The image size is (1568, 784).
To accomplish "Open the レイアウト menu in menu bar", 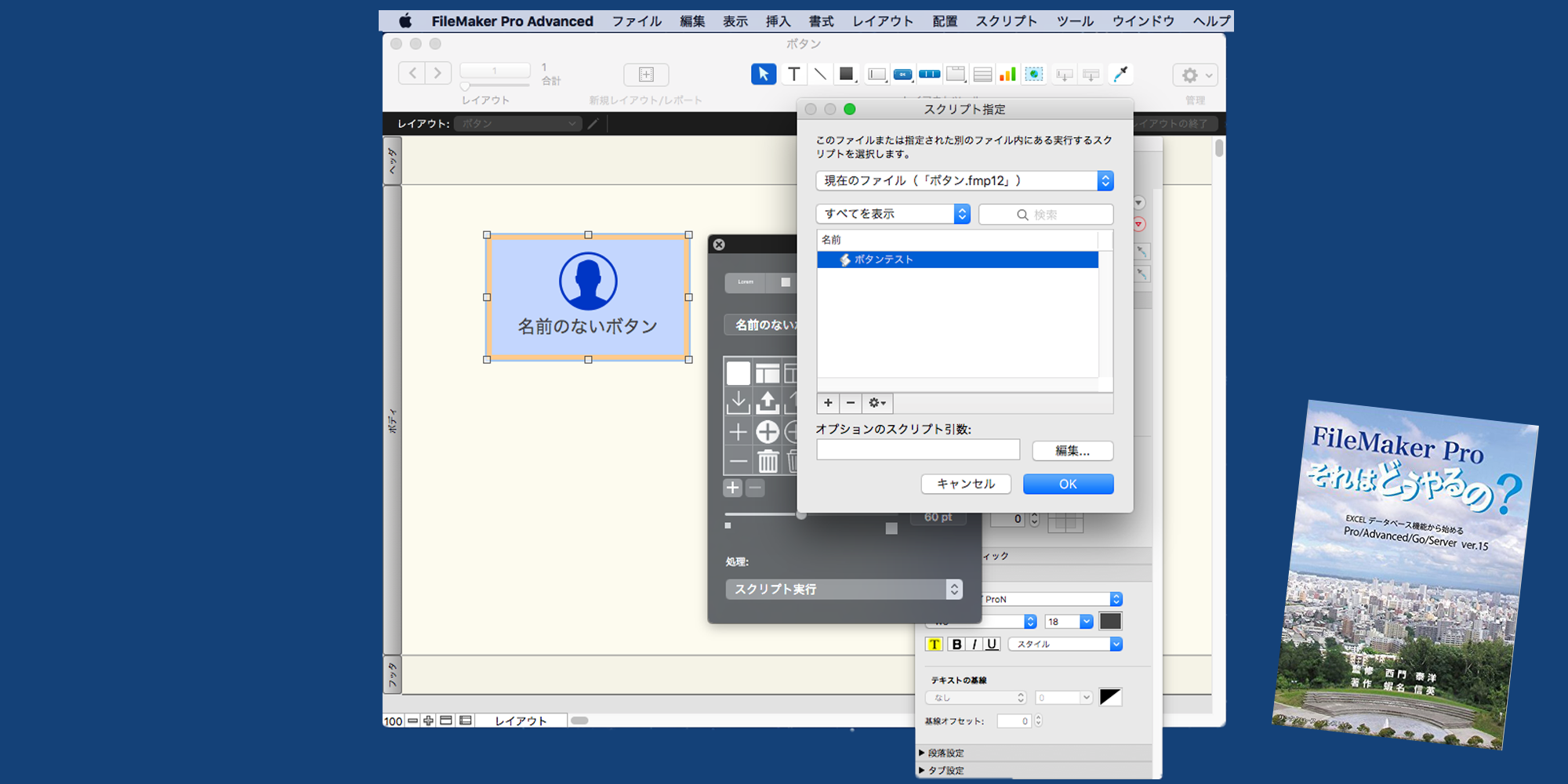I will tap(883, 21).
